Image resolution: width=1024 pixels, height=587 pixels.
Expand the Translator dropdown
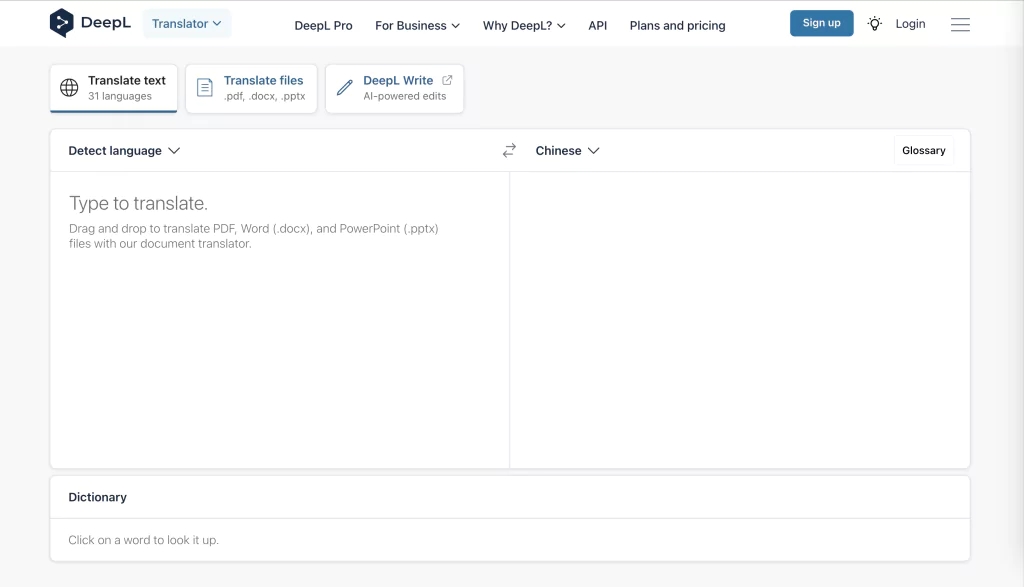point(187,24)
